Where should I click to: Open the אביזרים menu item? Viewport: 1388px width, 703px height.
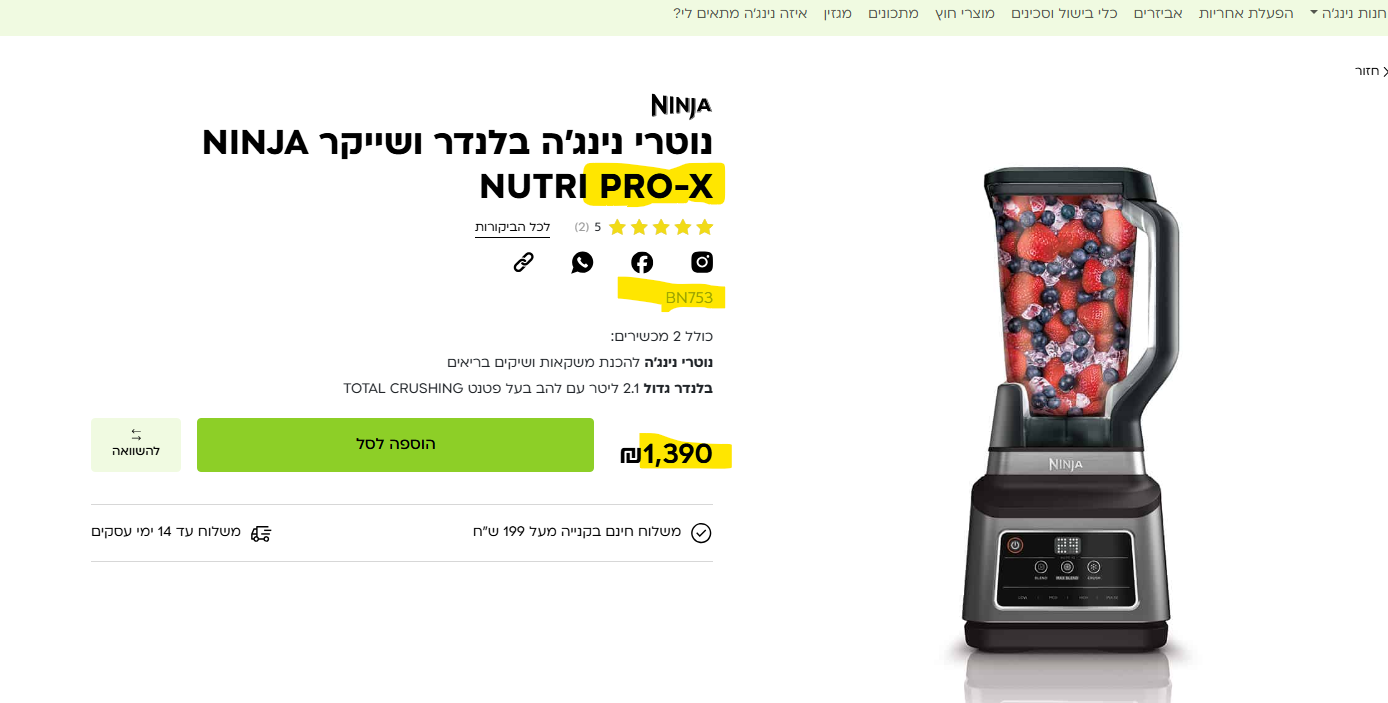click(1158, 13)
